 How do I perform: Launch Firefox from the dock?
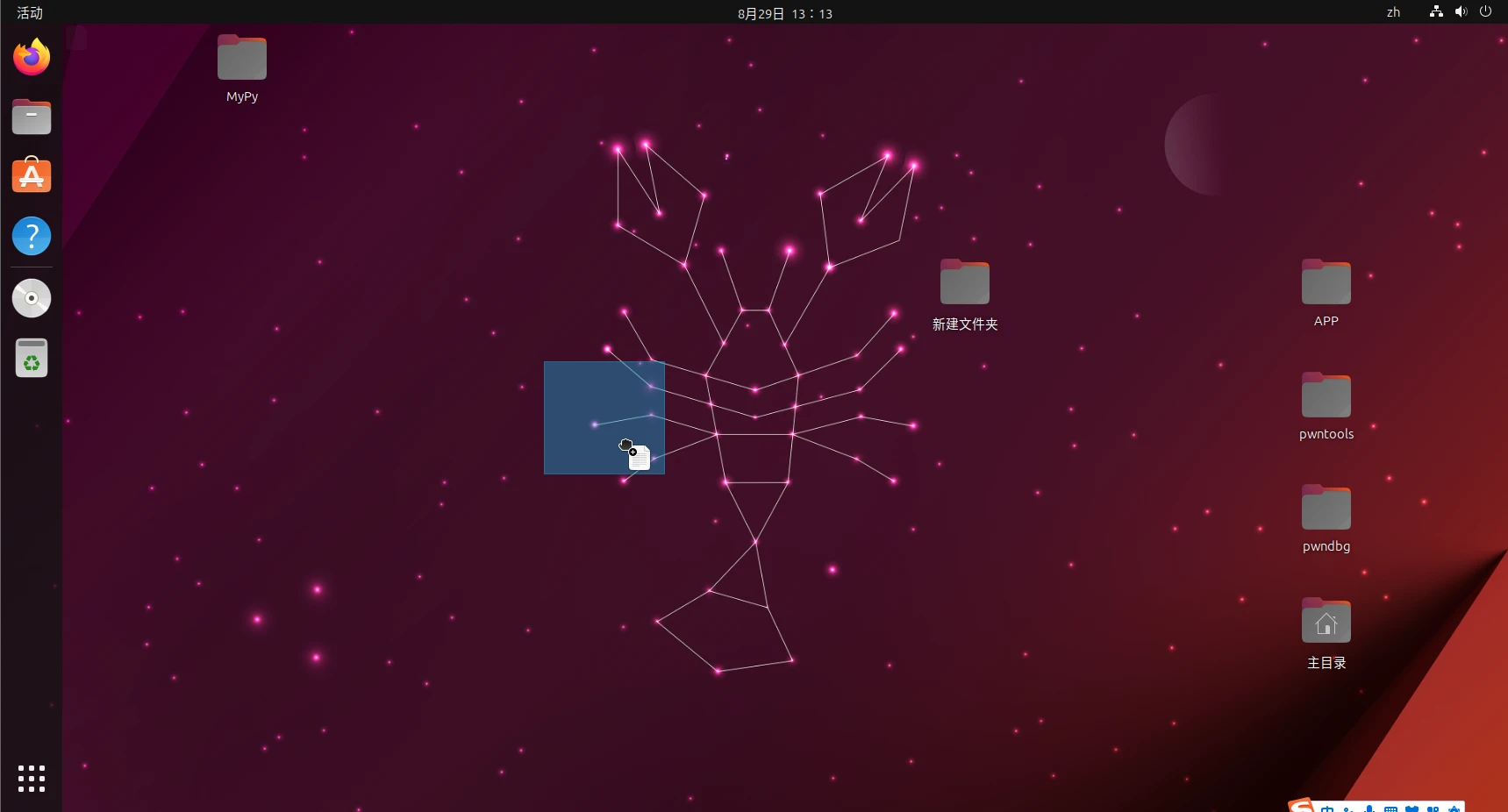(32, 57)
